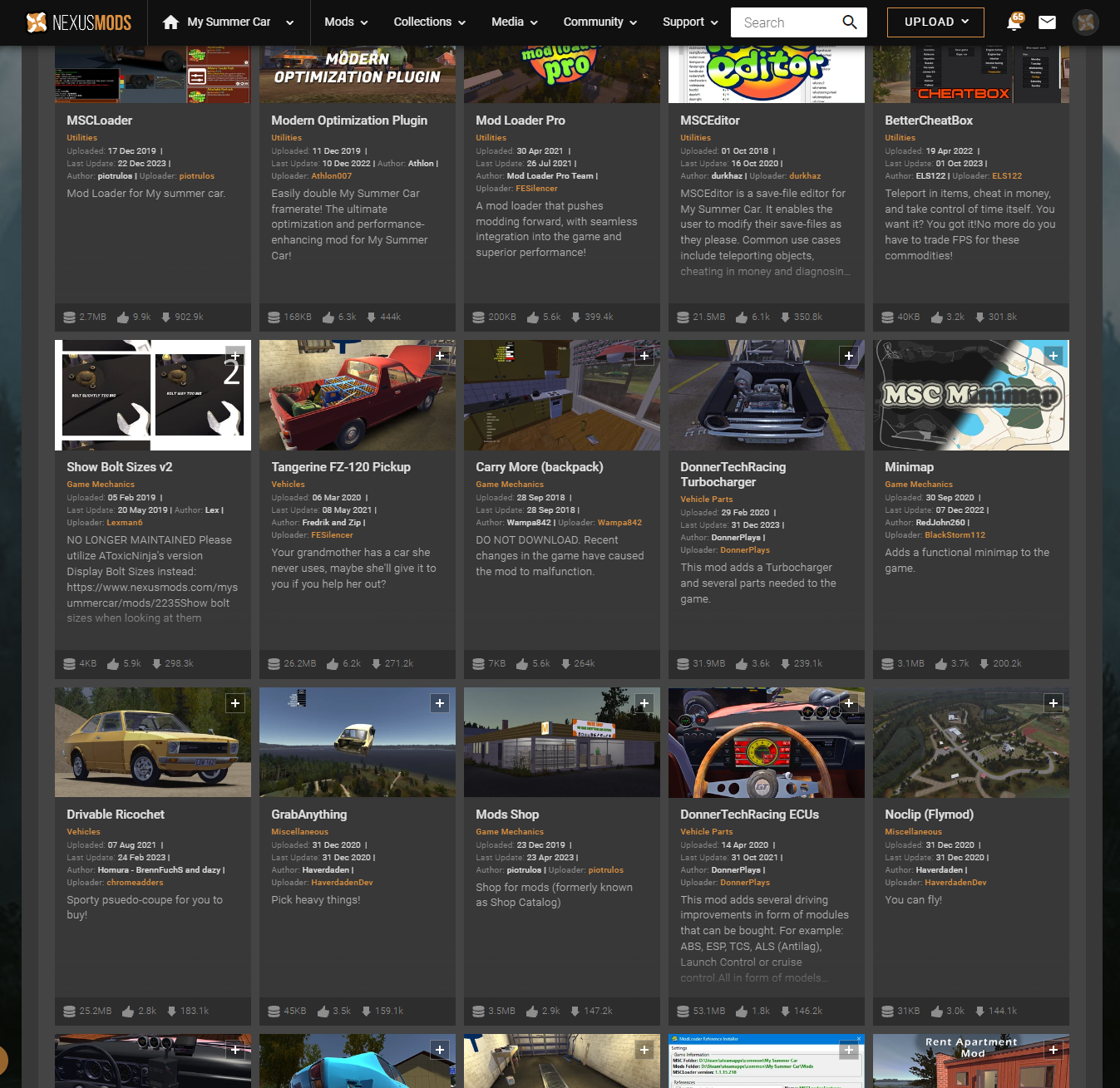Image resolution: width=1120 pixels, height=1088 pixels.
Task: Click the file size icon on Drivable Ricochet
Action: tap(70, 1012)
